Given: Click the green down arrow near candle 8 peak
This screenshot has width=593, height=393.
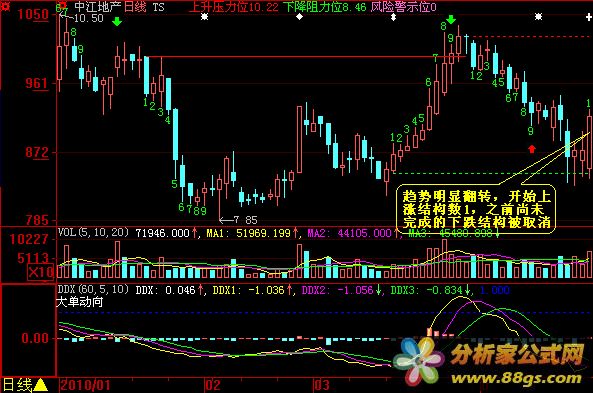Looking at the screenshot, I should pyautogui.click(x=451, y=19).
